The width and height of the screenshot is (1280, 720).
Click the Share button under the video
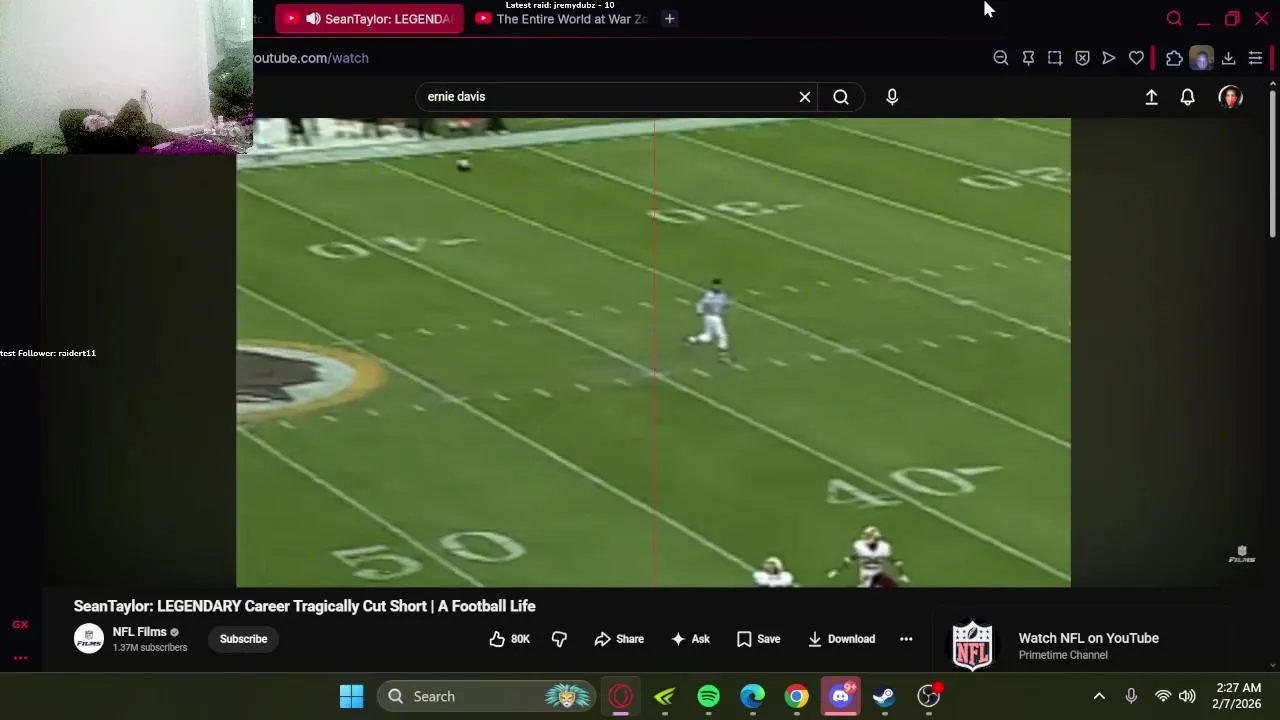[619, 639]
